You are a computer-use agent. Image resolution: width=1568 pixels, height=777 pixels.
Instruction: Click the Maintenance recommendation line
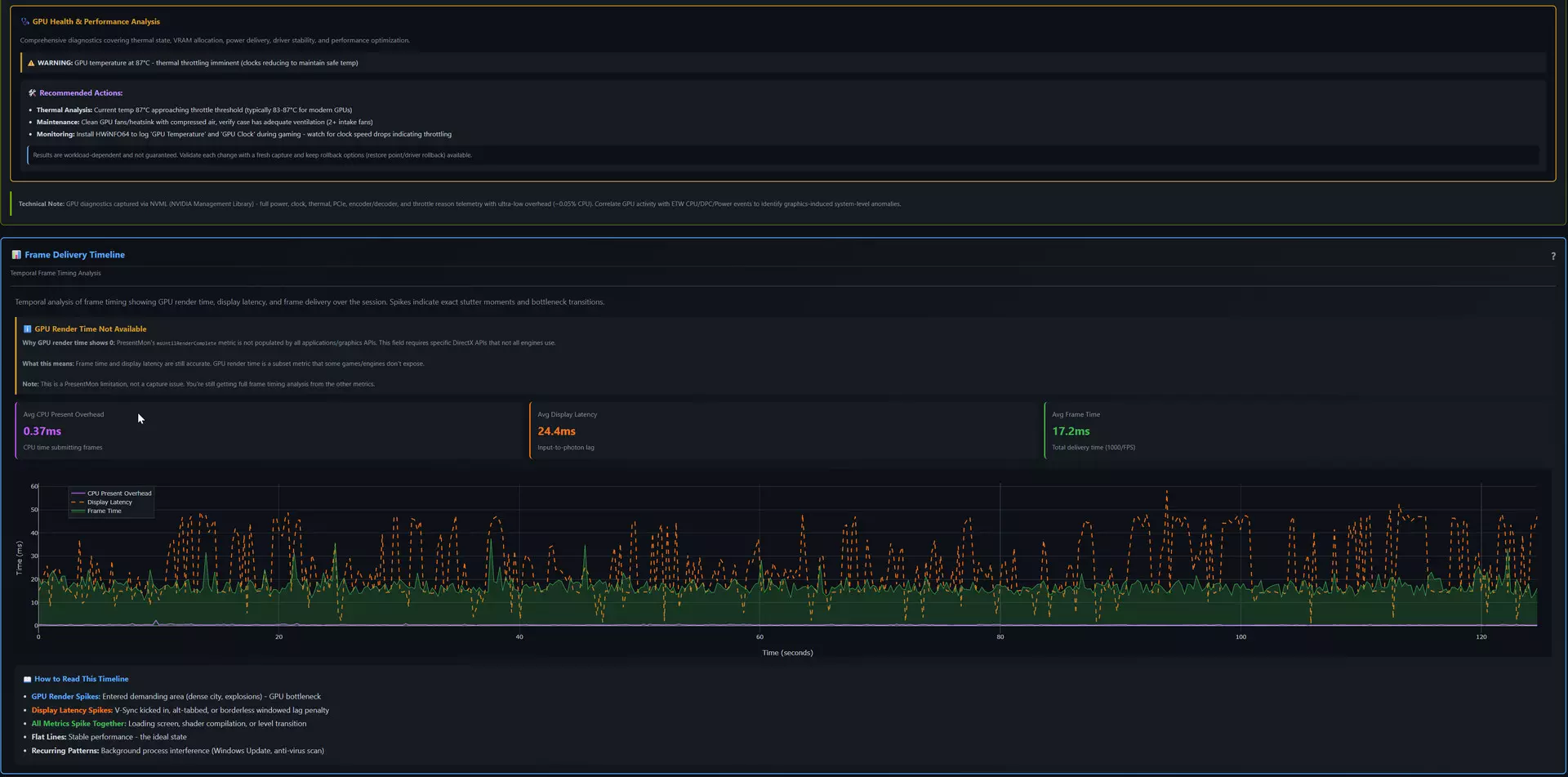pos(204,123)
